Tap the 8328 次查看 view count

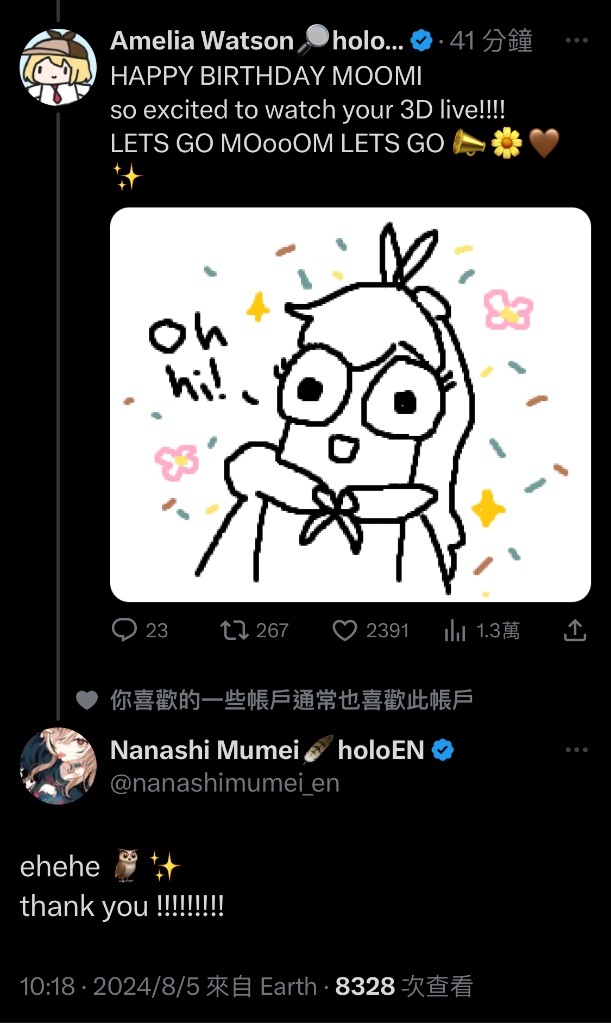pyautogui.click(x=404, y=986)
